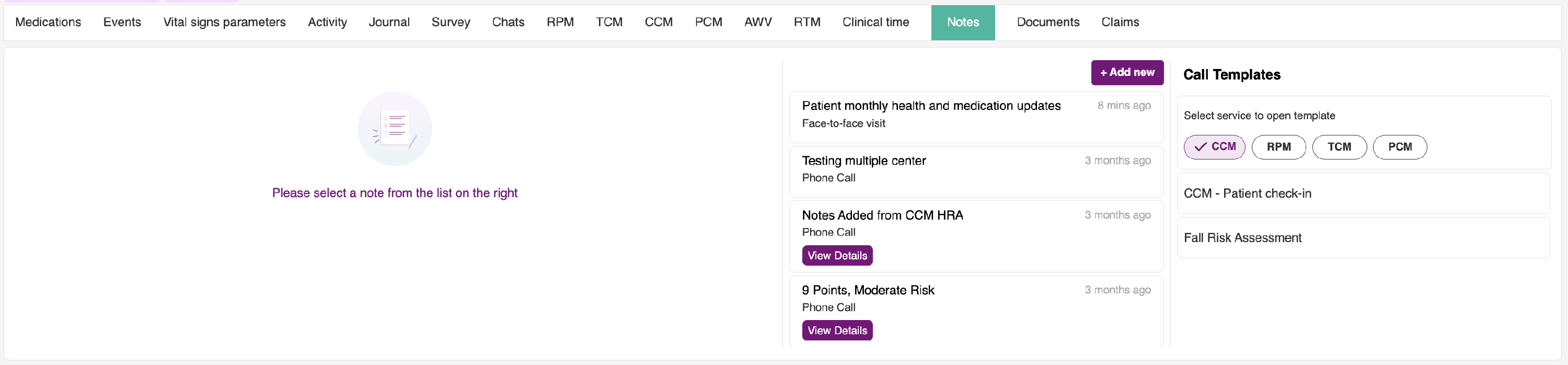Select the RPM service chip
The image size is (1568, 365).
coord(1278,147)
